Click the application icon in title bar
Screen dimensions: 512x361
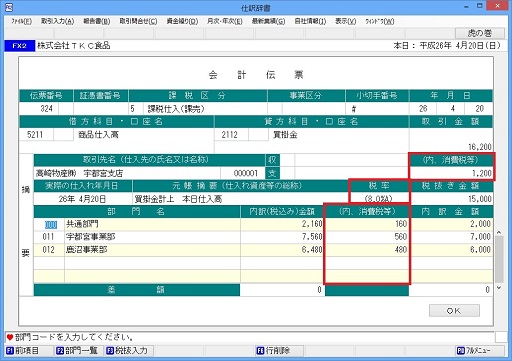[9, 7]
